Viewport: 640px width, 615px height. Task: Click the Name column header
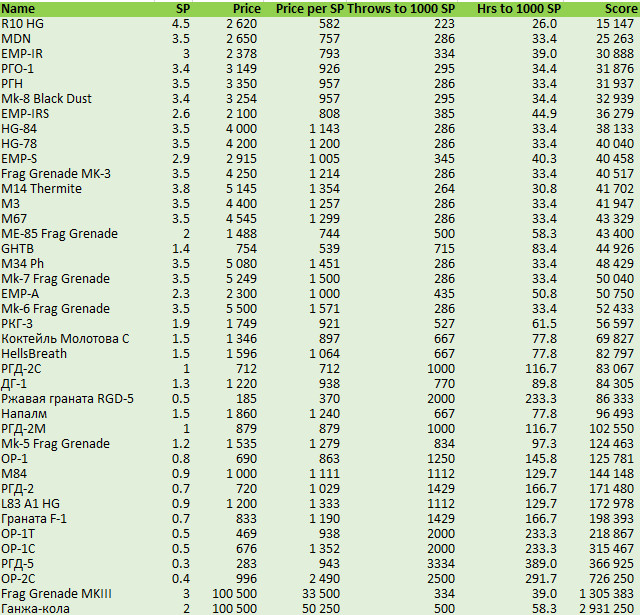pos(18,9)
